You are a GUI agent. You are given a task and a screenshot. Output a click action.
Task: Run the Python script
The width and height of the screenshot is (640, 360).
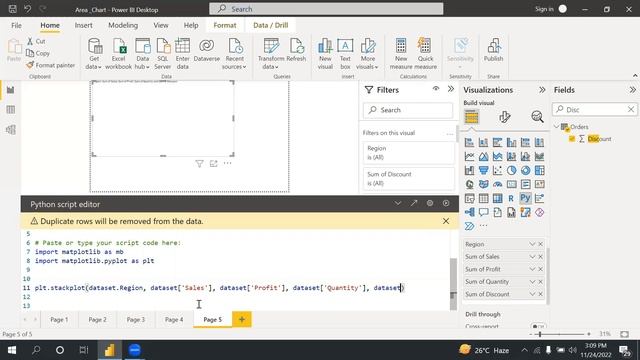[x=446, y=203]
